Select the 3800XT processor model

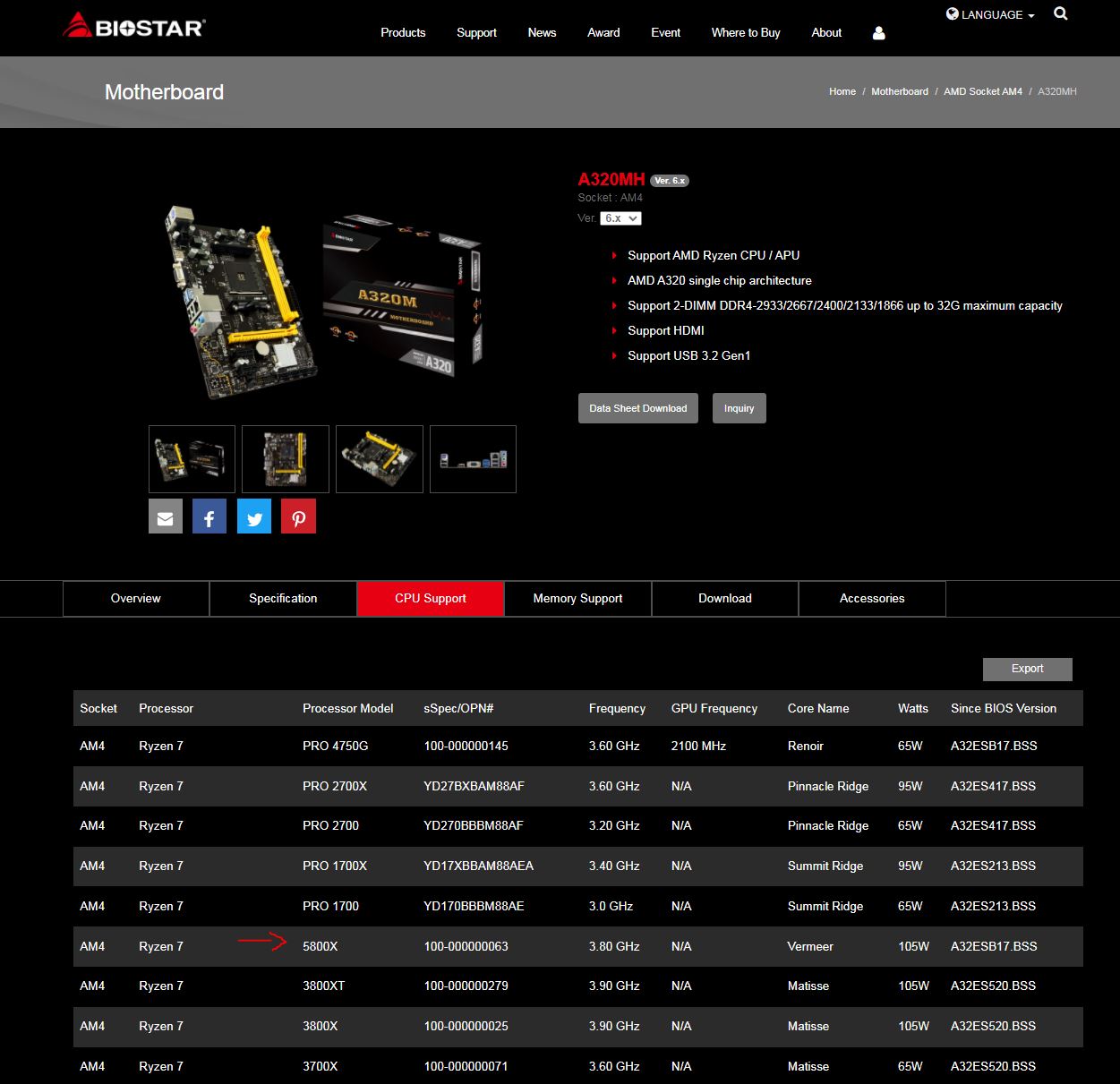click(x=324, y=986)
